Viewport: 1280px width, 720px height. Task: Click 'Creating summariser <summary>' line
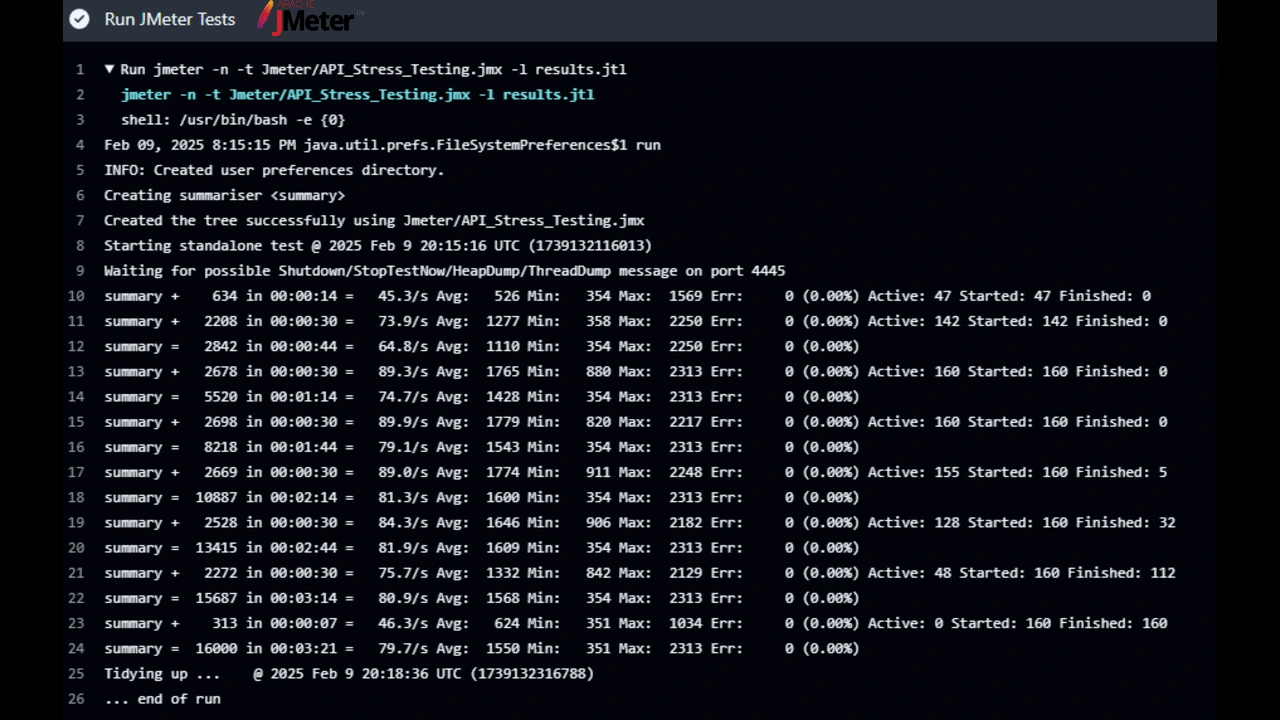coord(224,195)
